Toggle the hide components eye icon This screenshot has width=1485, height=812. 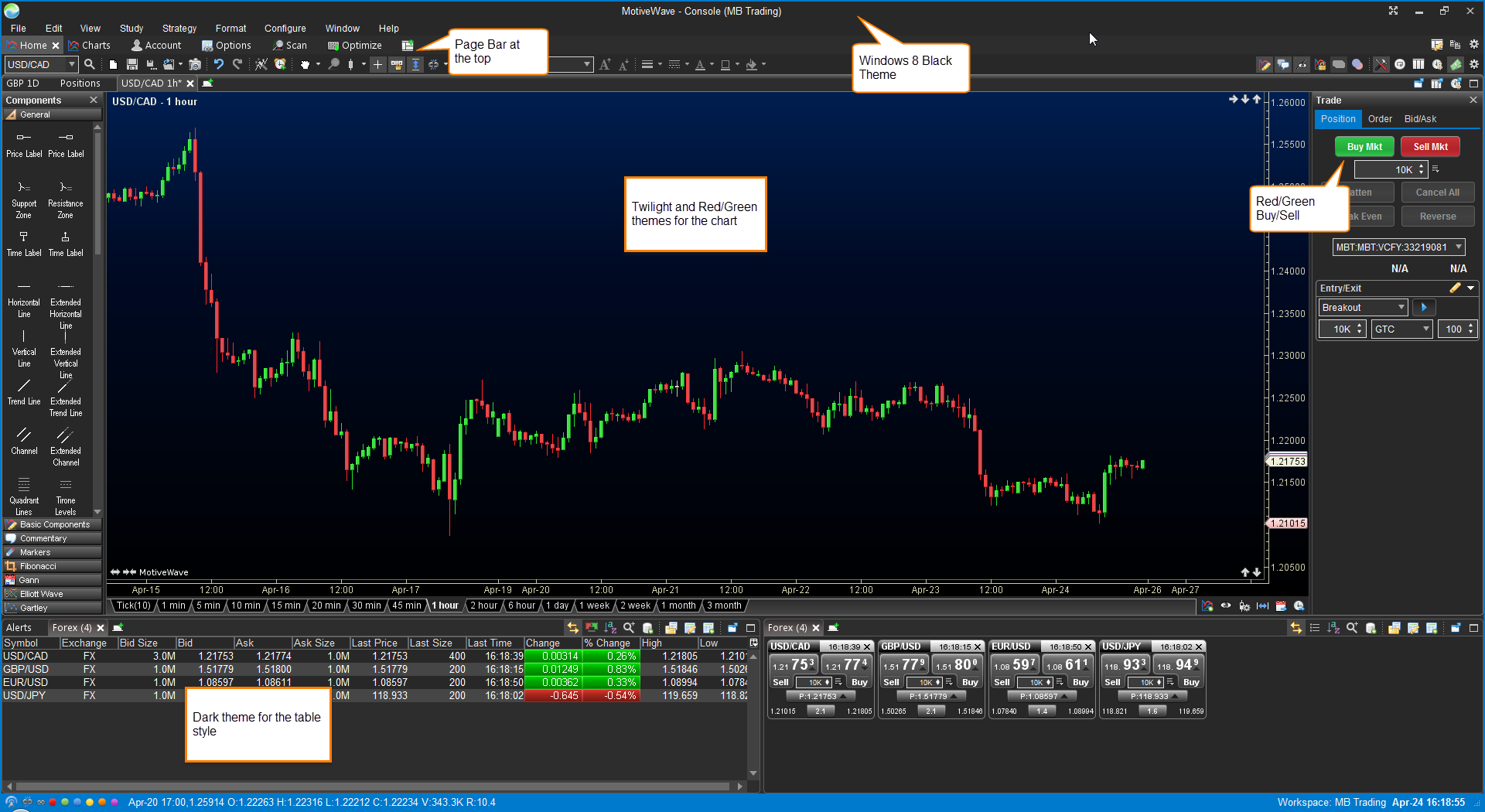pos(1302,65)
